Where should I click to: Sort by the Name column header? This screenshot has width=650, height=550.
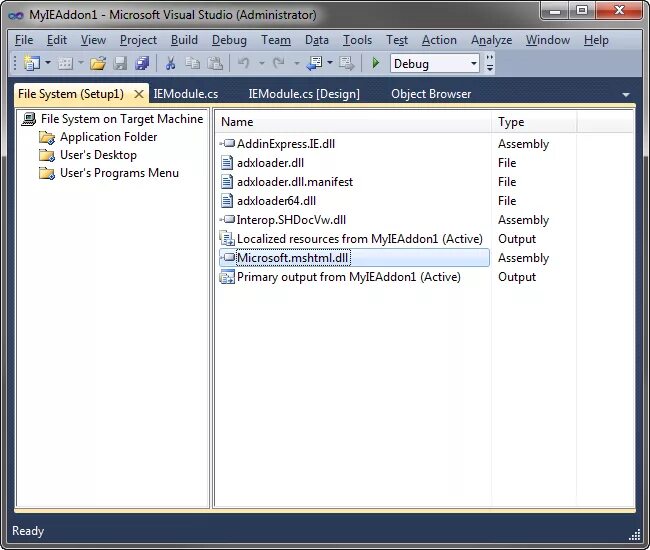pos(354,122)
